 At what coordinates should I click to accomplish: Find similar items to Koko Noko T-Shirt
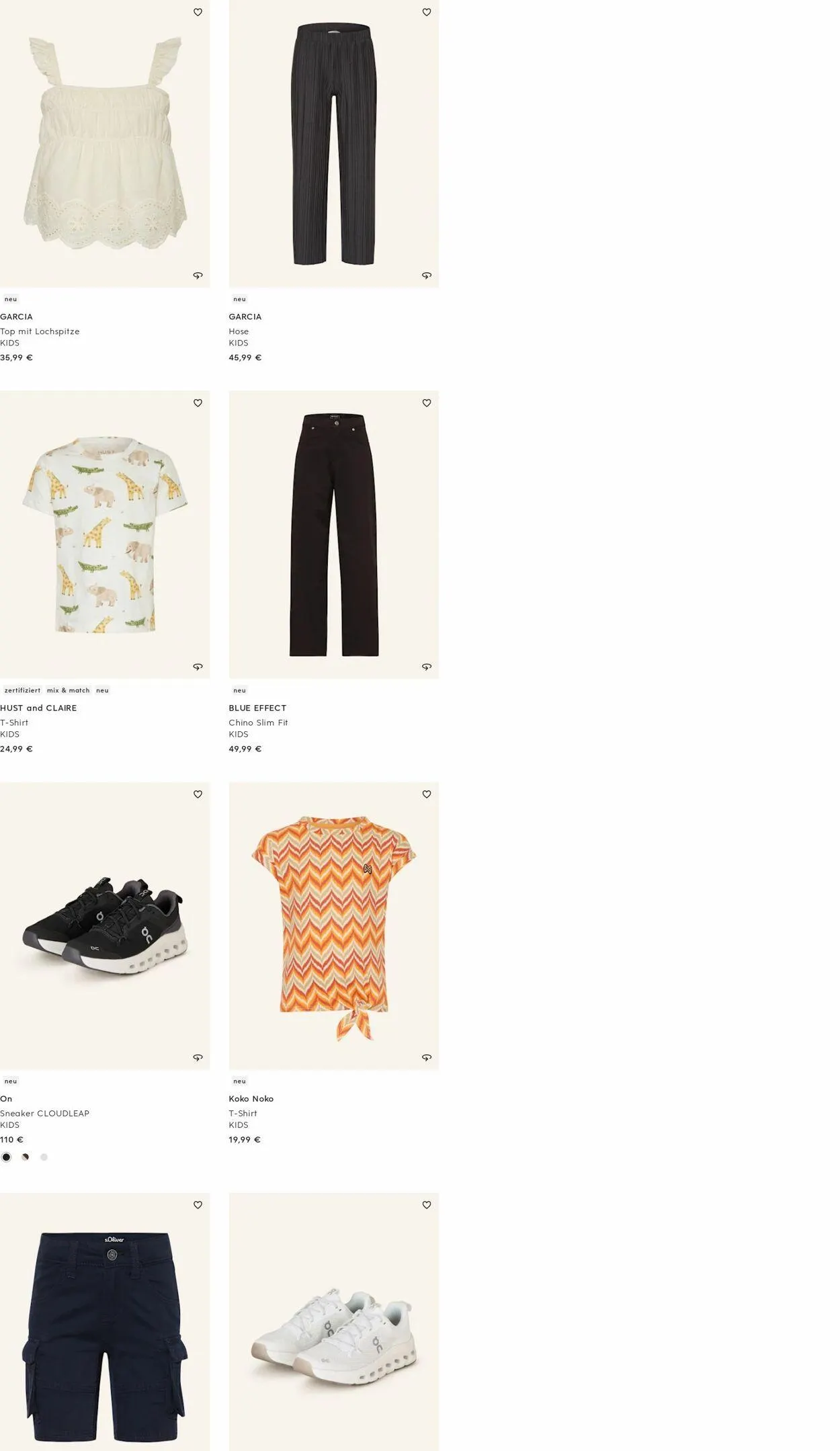426,1058
